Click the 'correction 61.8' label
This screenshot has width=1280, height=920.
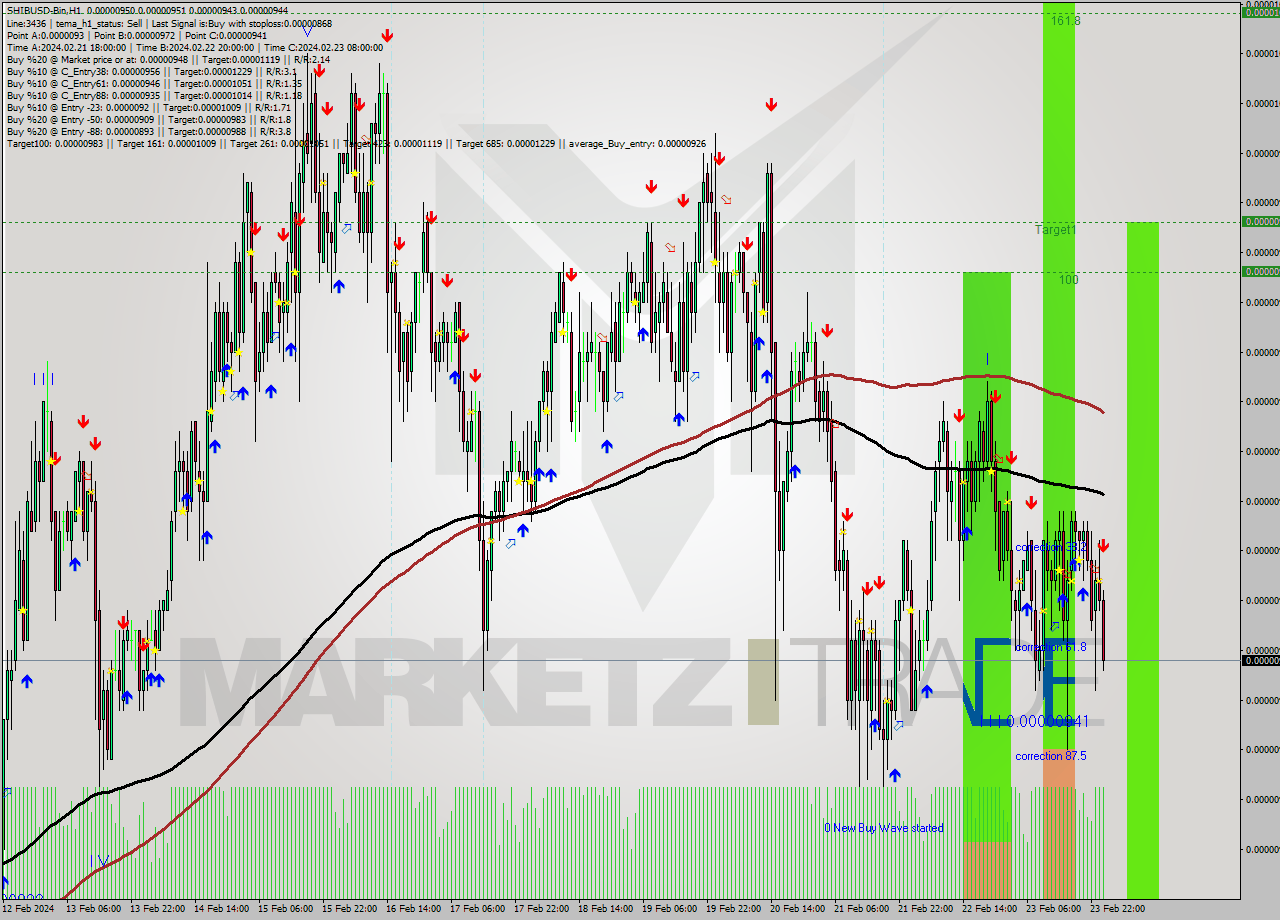[1050, 647]
